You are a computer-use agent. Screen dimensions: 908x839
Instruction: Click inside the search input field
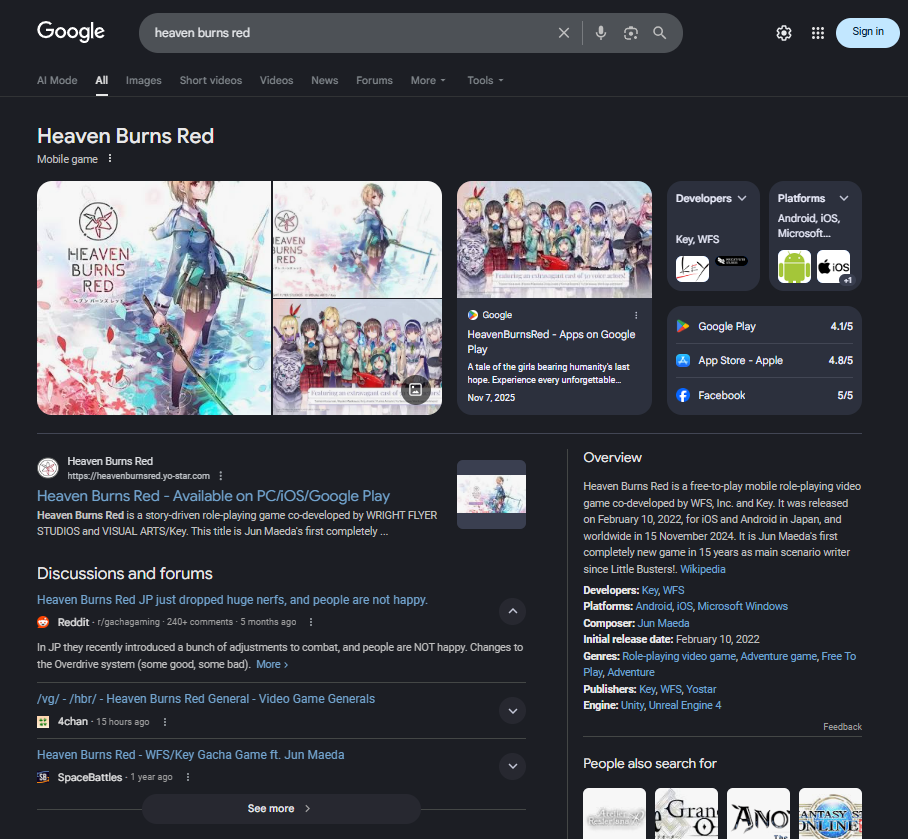pyautogui.click(x=347, y=33)
